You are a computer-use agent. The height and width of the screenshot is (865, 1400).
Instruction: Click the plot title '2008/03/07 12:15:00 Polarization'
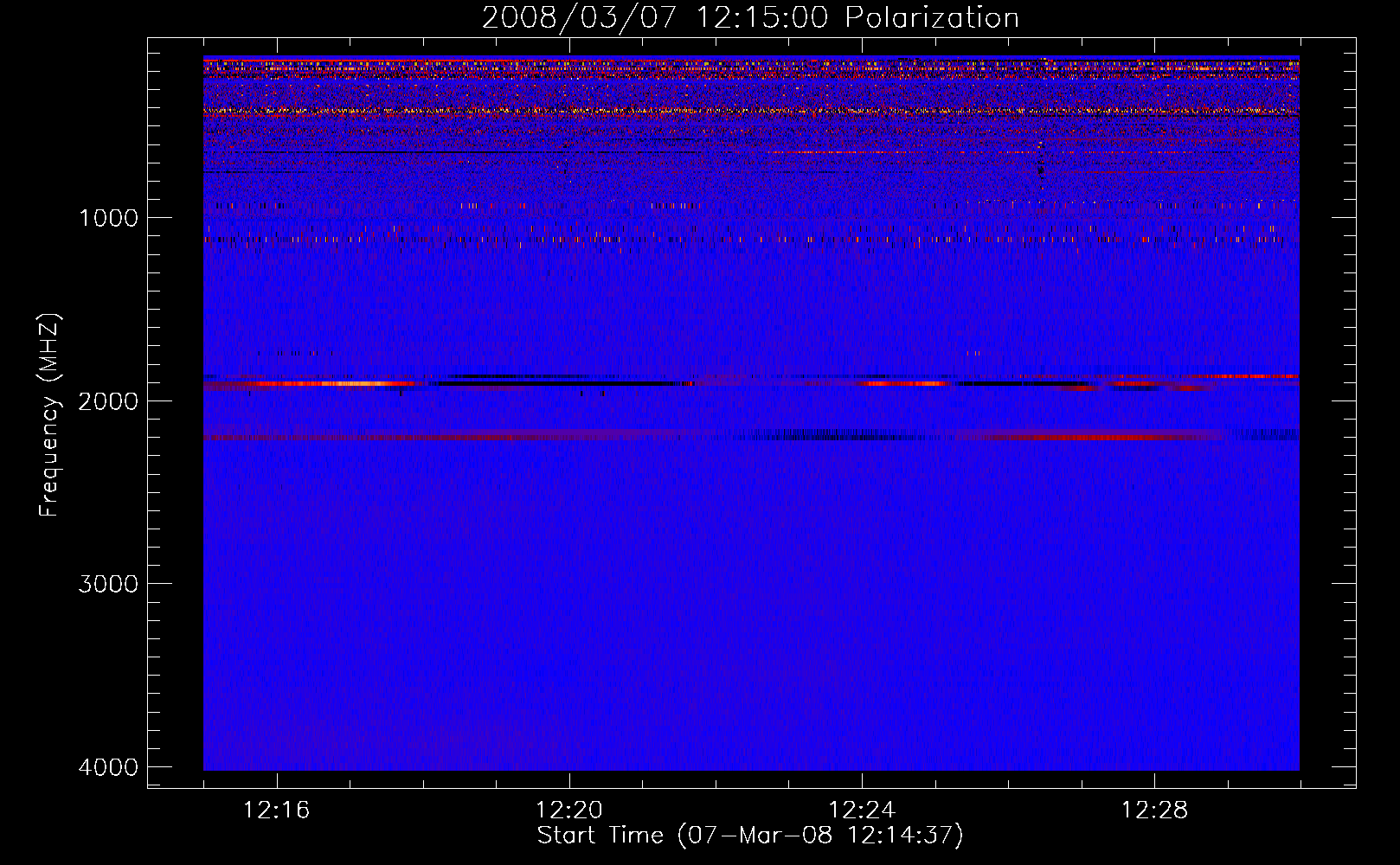(x=750, y=18)
